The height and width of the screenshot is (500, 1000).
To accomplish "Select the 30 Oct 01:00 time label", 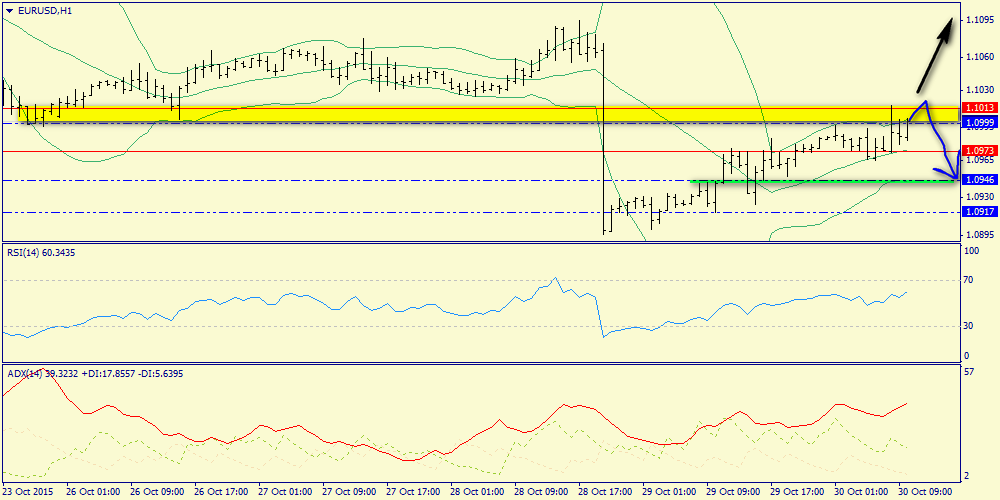I will (x=862, y=492).
